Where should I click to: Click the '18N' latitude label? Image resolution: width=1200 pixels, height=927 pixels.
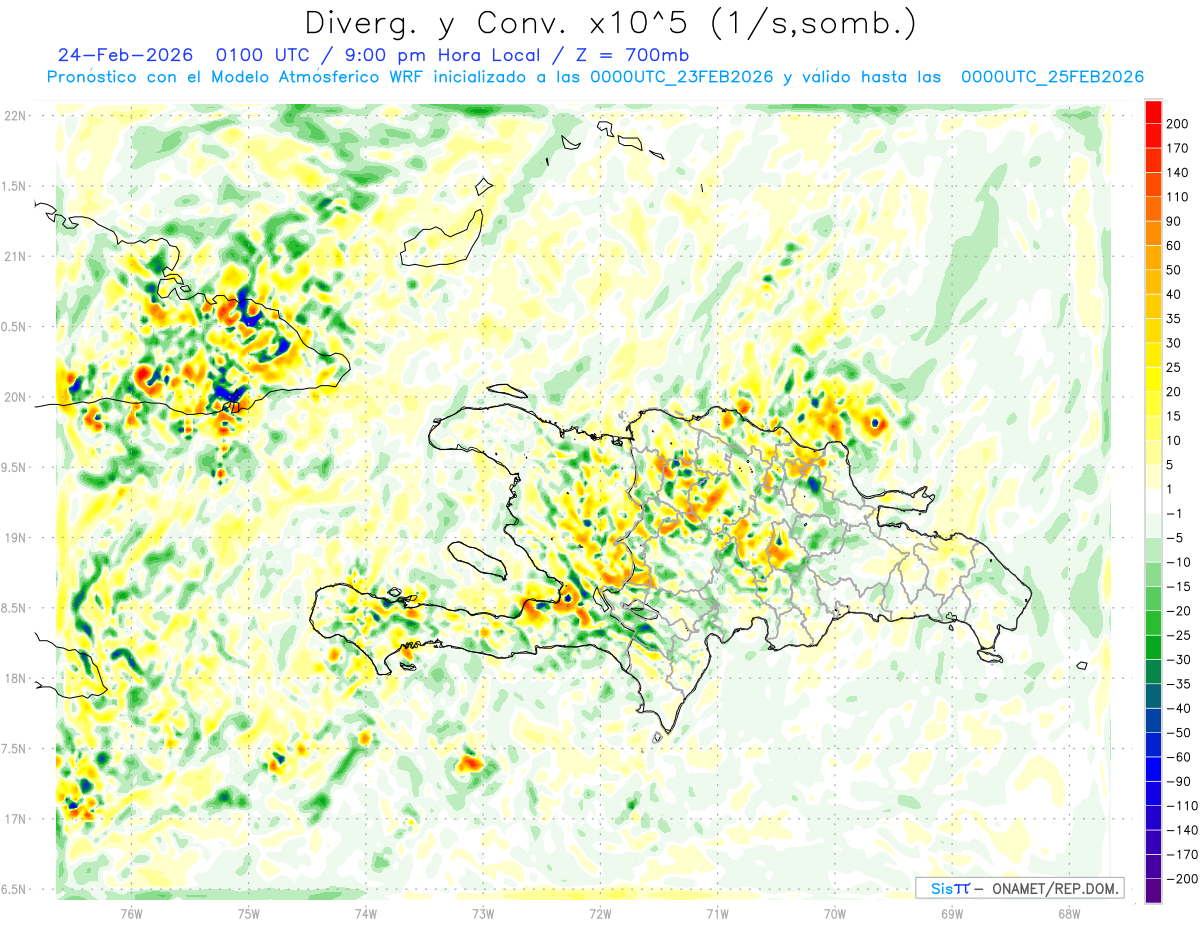(x=14, y=679)
